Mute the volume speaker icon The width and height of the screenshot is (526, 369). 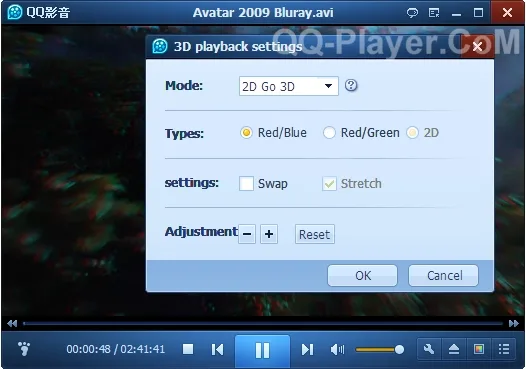tap(337, 350)
